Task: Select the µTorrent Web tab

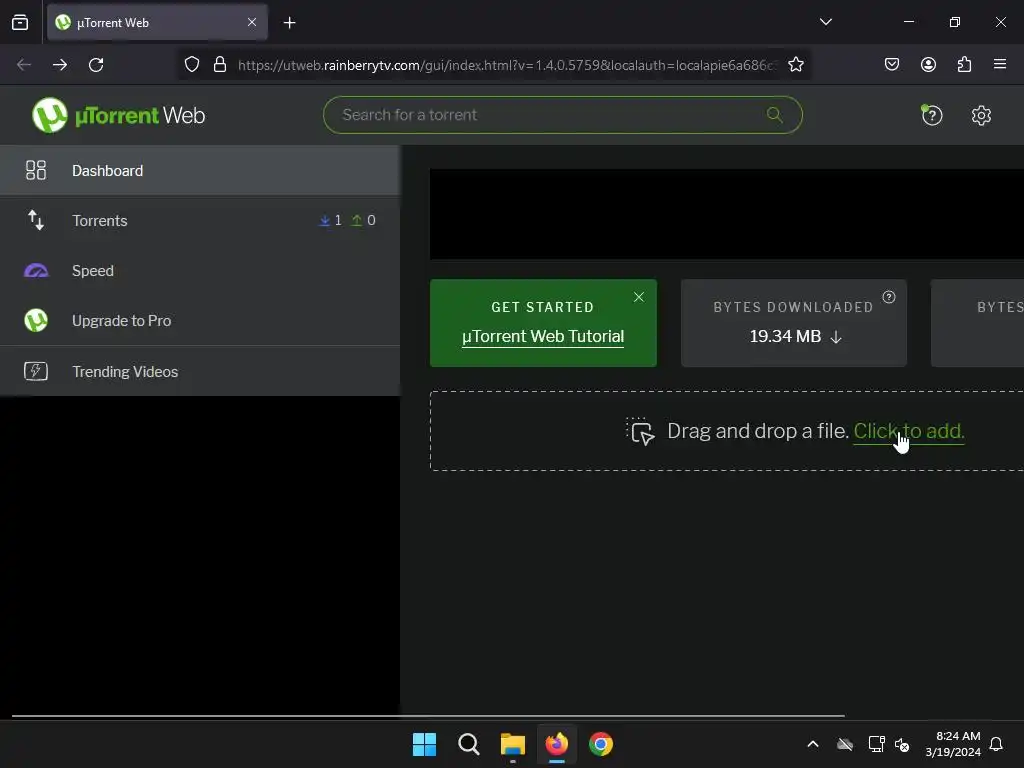Action: click(x=157, y=22)
